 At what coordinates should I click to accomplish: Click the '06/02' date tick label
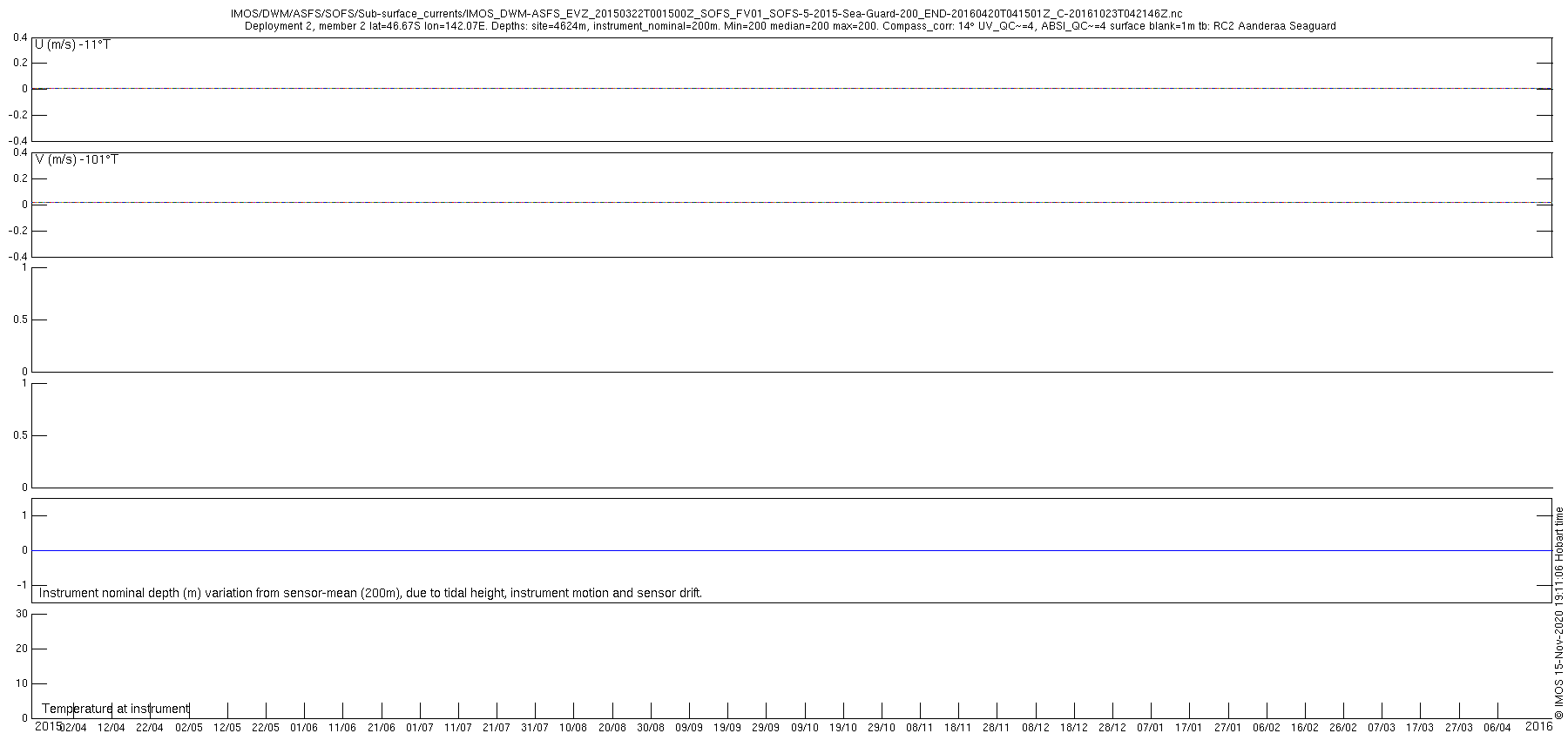tap(1267, 728)
